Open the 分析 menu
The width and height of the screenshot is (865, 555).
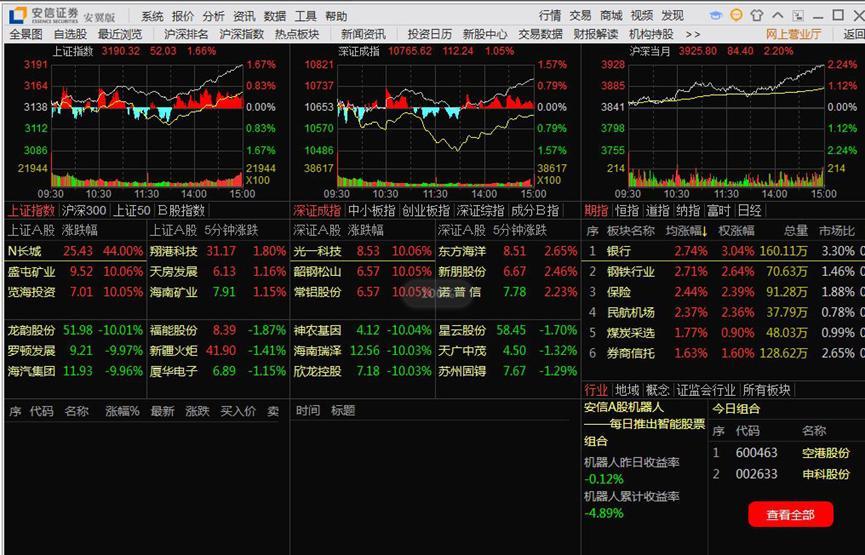click(x=213, y=16)
